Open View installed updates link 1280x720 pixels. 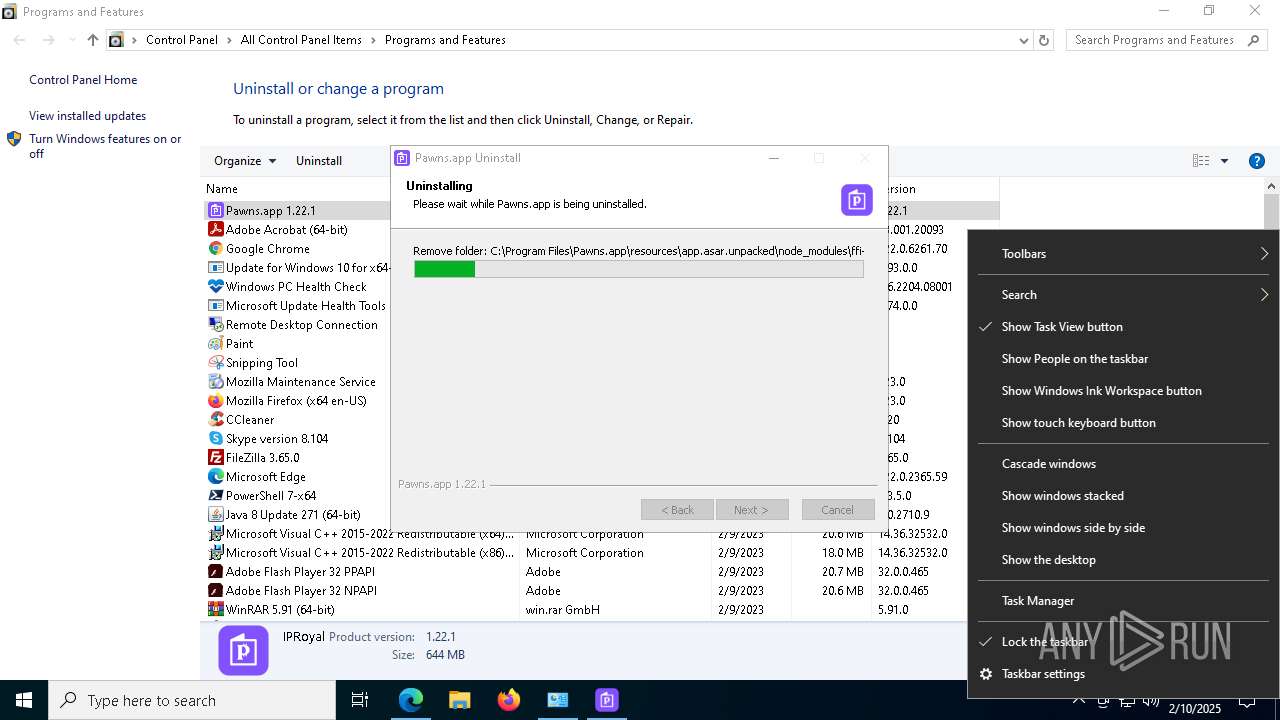[87, 116]
